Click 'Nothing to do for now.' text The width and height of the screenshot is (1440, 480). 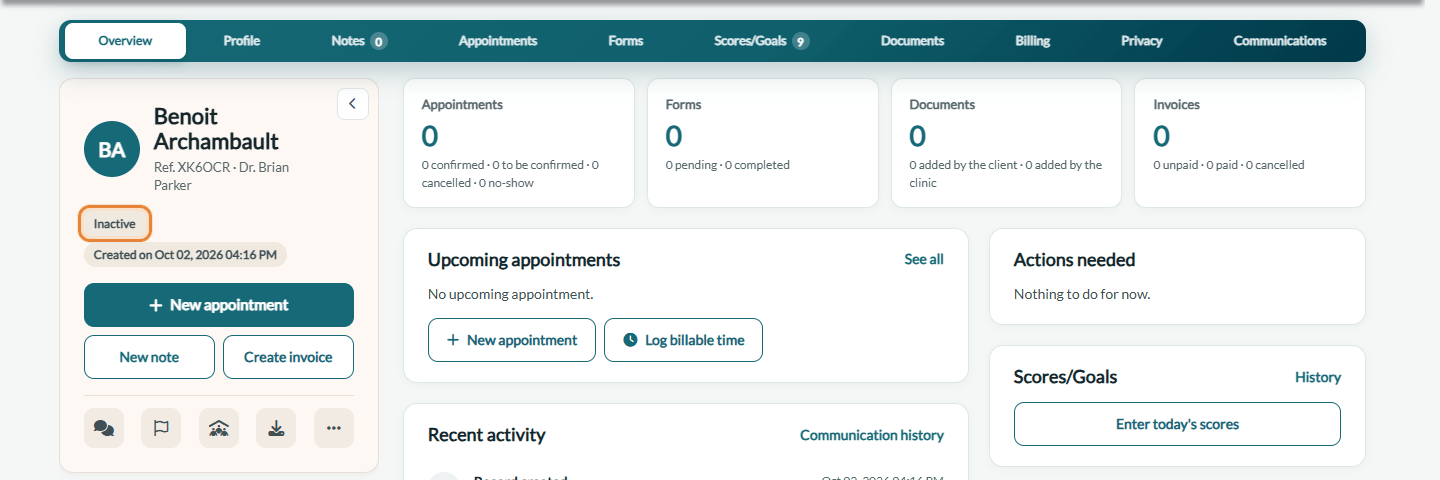tap(1082, 294)
